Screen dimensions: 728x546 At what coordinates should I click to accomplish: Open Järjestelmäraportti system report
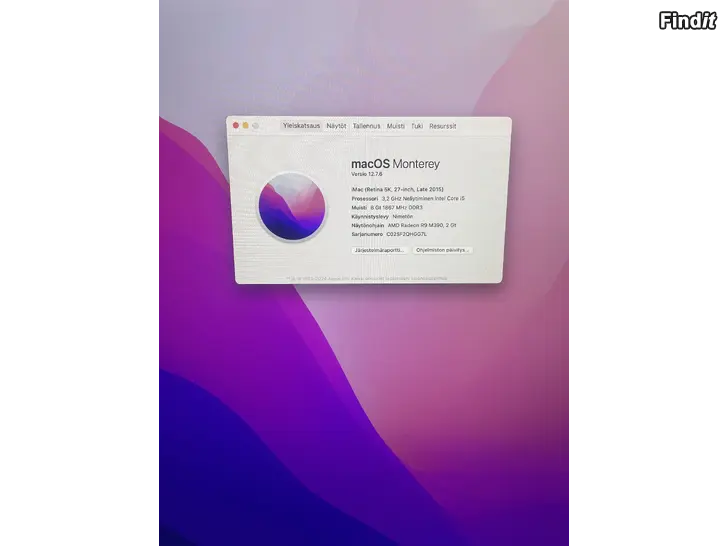pos(380,250)
